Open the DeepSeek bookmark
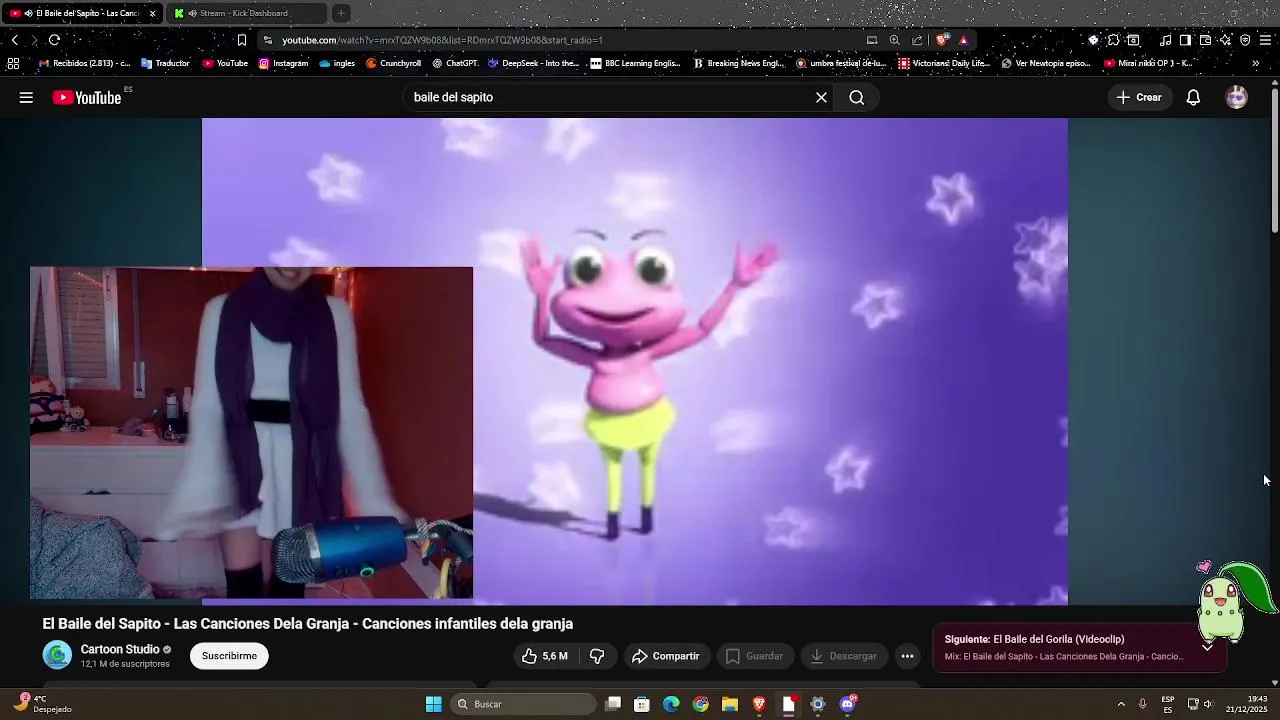Viewport: 1280px width, 720px height. click(533, 63)
